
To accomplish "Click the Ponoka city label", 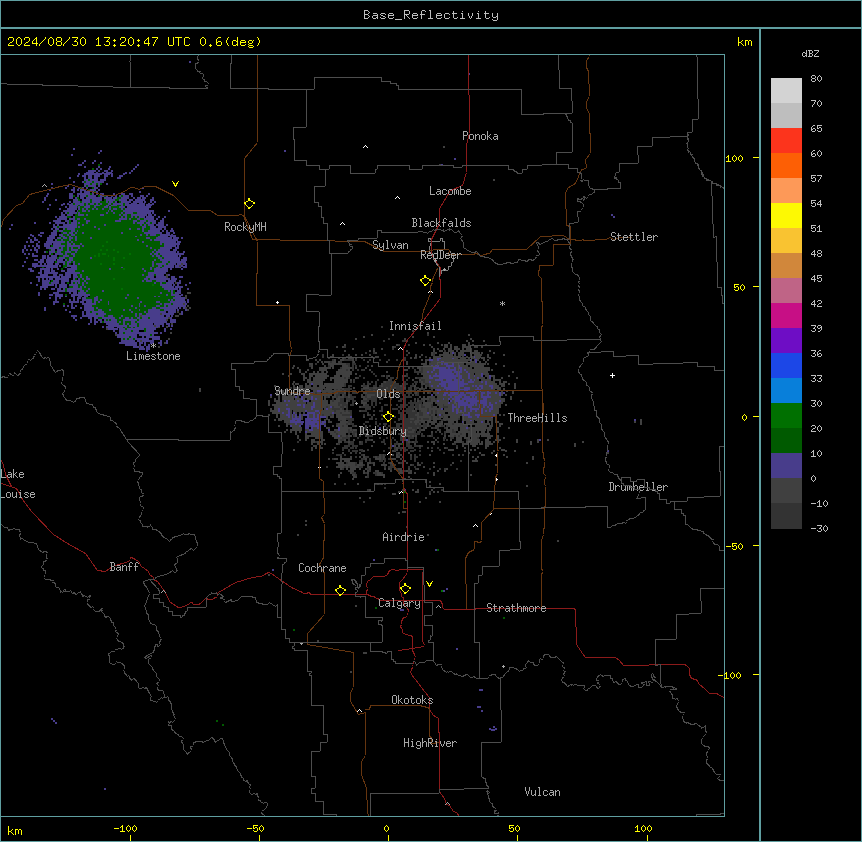I will tap(480, 136).
